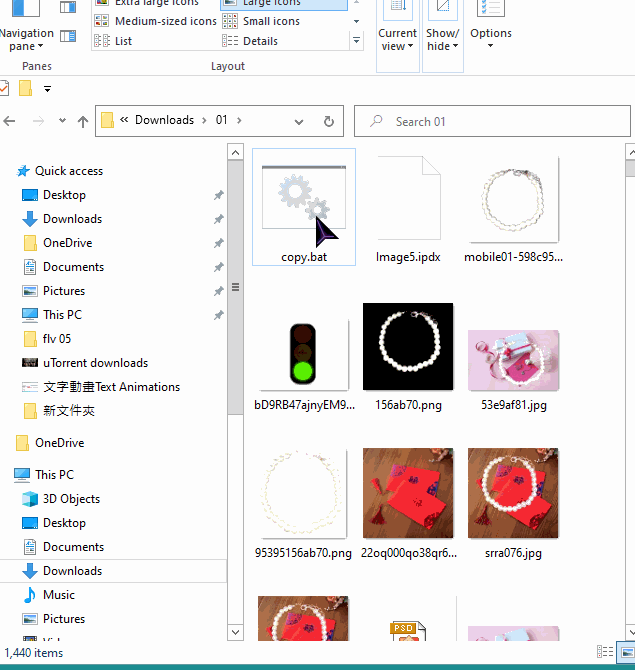Open address bar history dropdown
Image resolution: width=635 pixels, height=670 pixels.
click(299, 122)
